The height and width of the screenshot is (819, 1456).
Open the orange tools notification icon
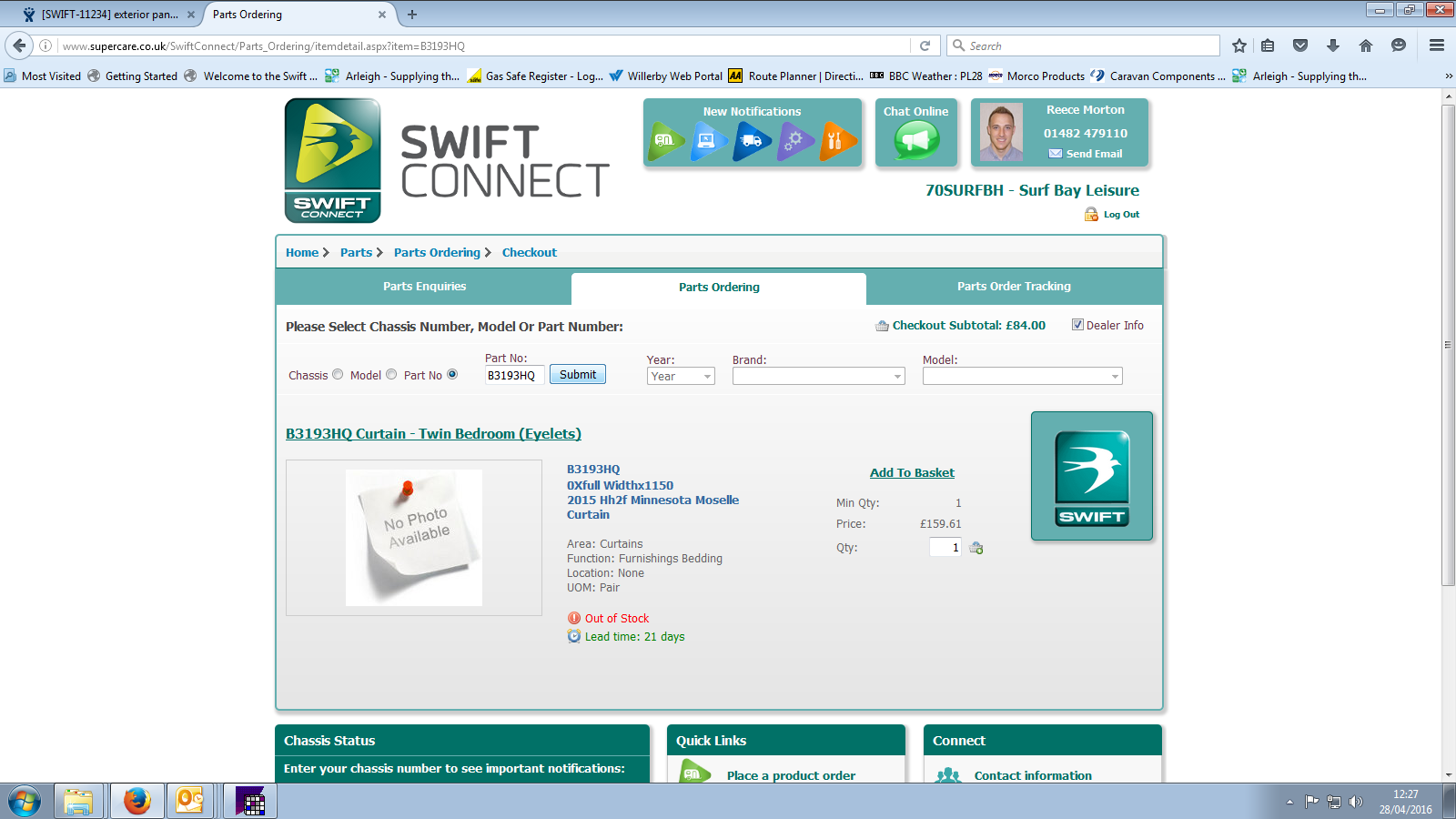coord(837,142)
